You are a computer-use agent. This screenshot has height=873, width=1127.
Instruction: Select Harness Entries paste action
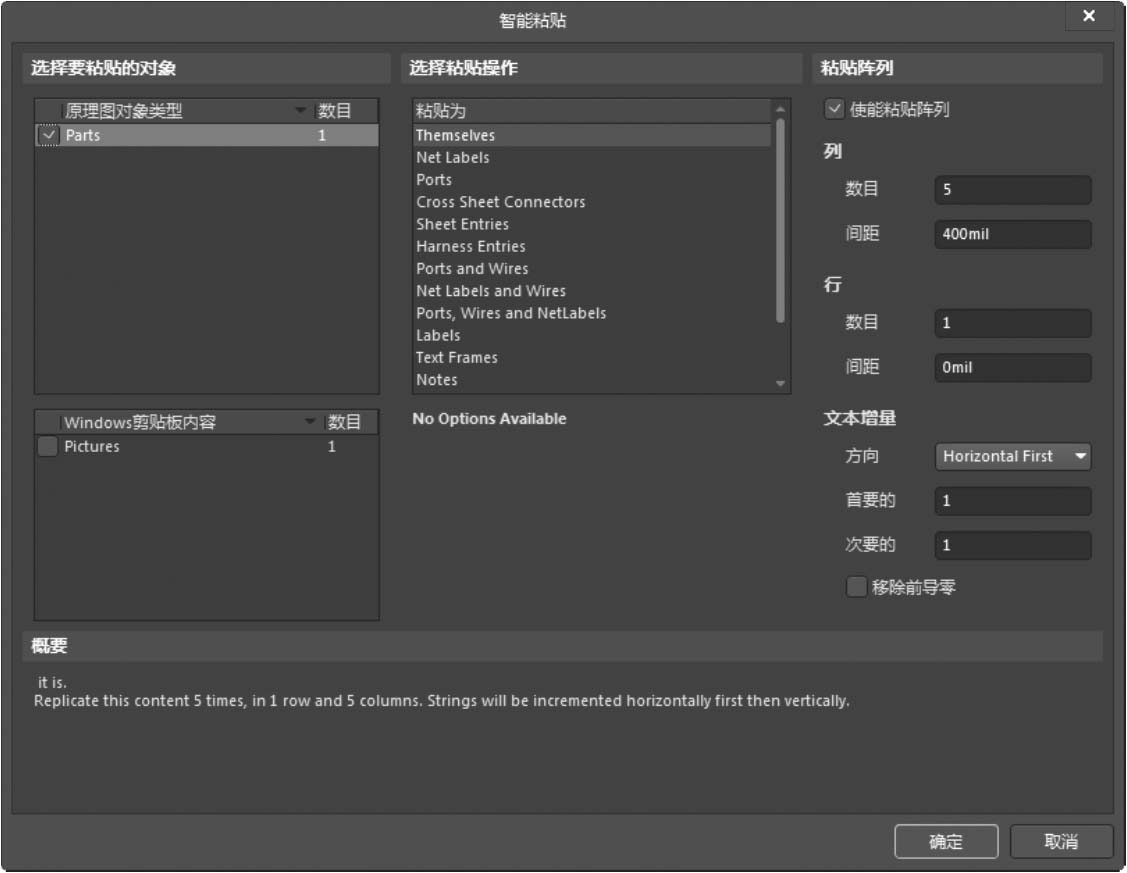pos(470,246)
